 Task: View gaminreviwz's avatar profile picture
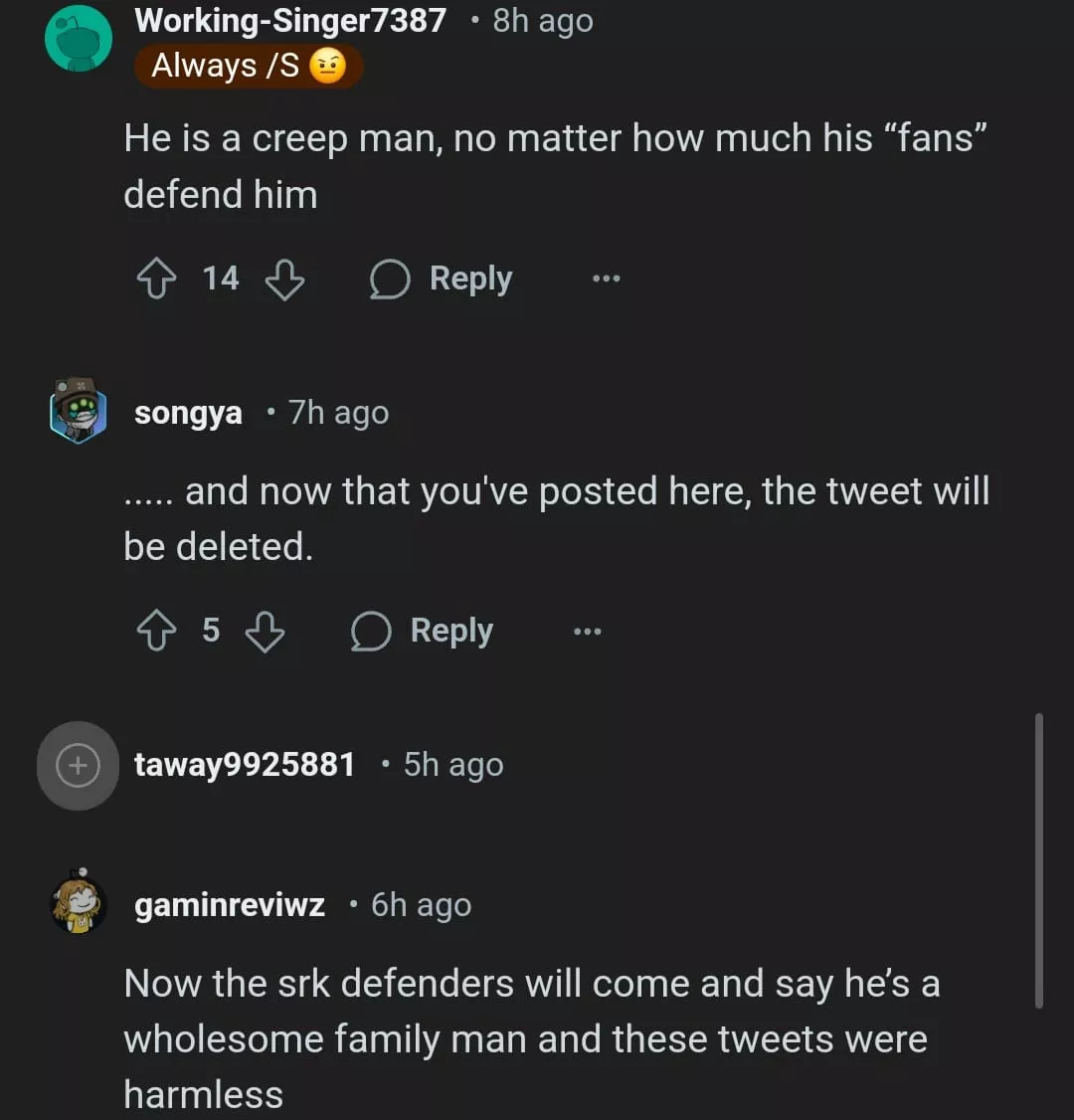coord(79,904)
